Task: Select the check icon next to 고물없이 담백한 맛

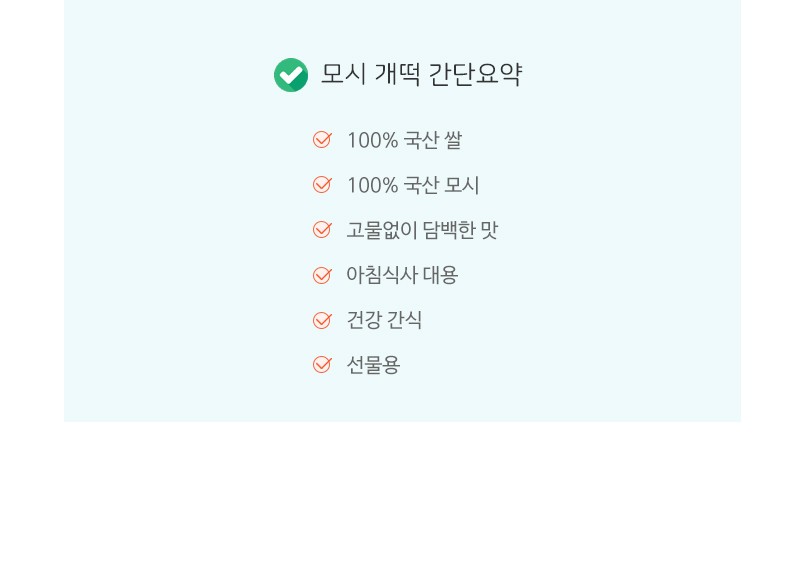Action: pyautogui.click(x=322, y=230)
